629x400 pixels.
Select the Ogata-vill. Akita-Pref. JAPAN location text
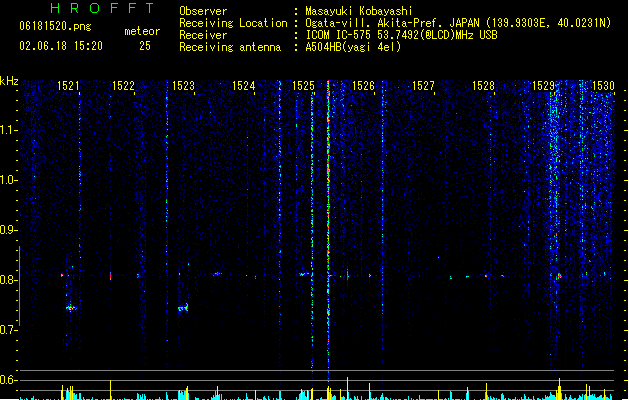[x=458, y=23]
